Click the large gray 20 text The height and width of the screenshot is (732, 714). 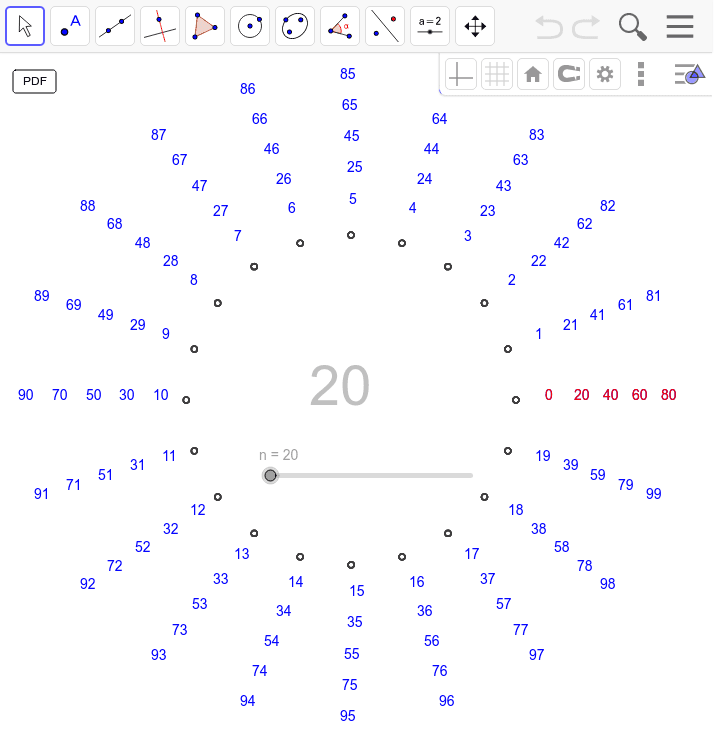tap(339, 386)
